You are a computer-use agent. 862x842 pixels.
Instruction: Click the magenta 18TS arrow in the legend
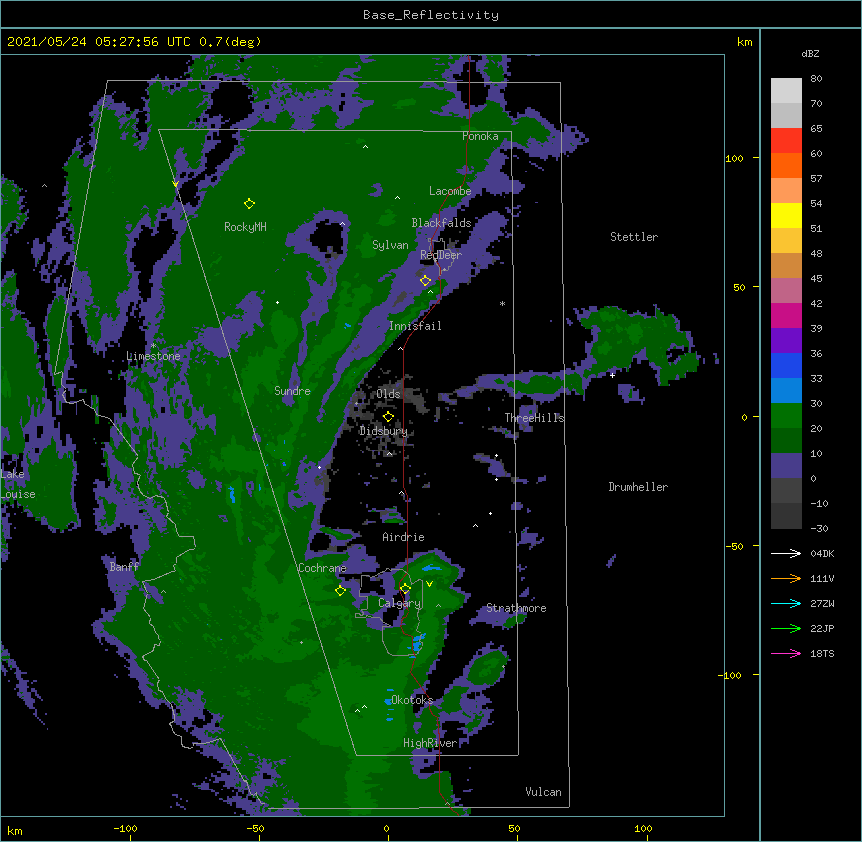(x=786, y=653)
